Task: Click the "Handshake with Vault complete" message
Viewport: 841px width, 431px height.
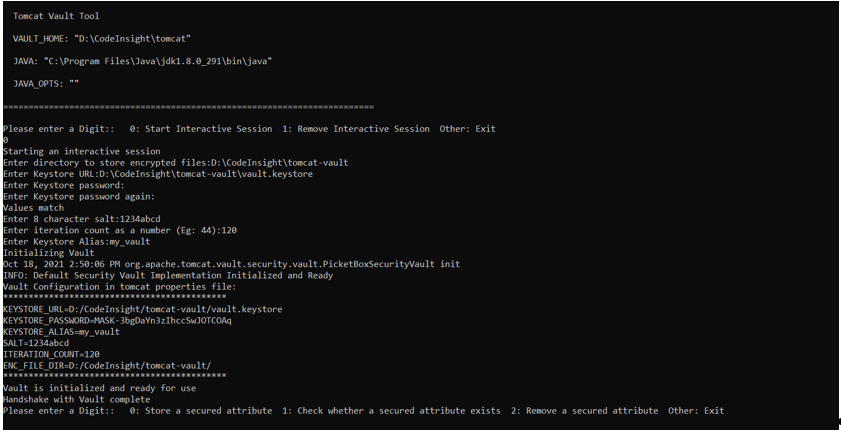Action: (x=76, y=399)
